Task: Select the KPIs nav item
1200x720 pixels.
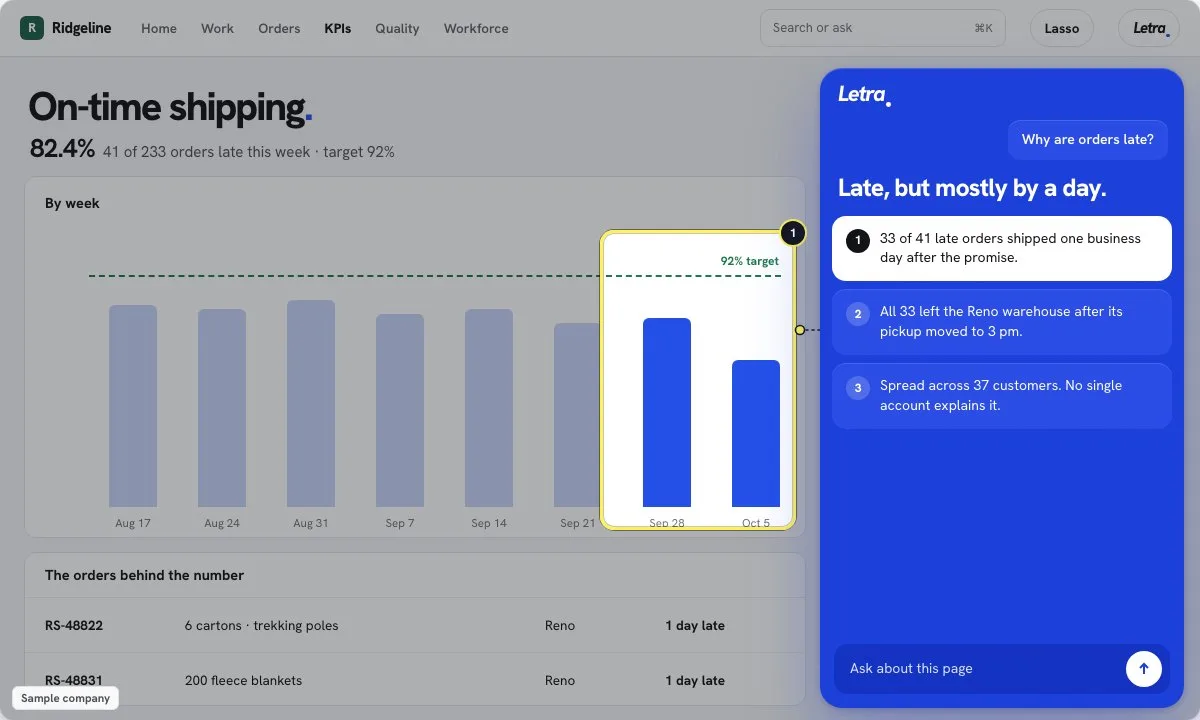Action: tap(338, 28)
